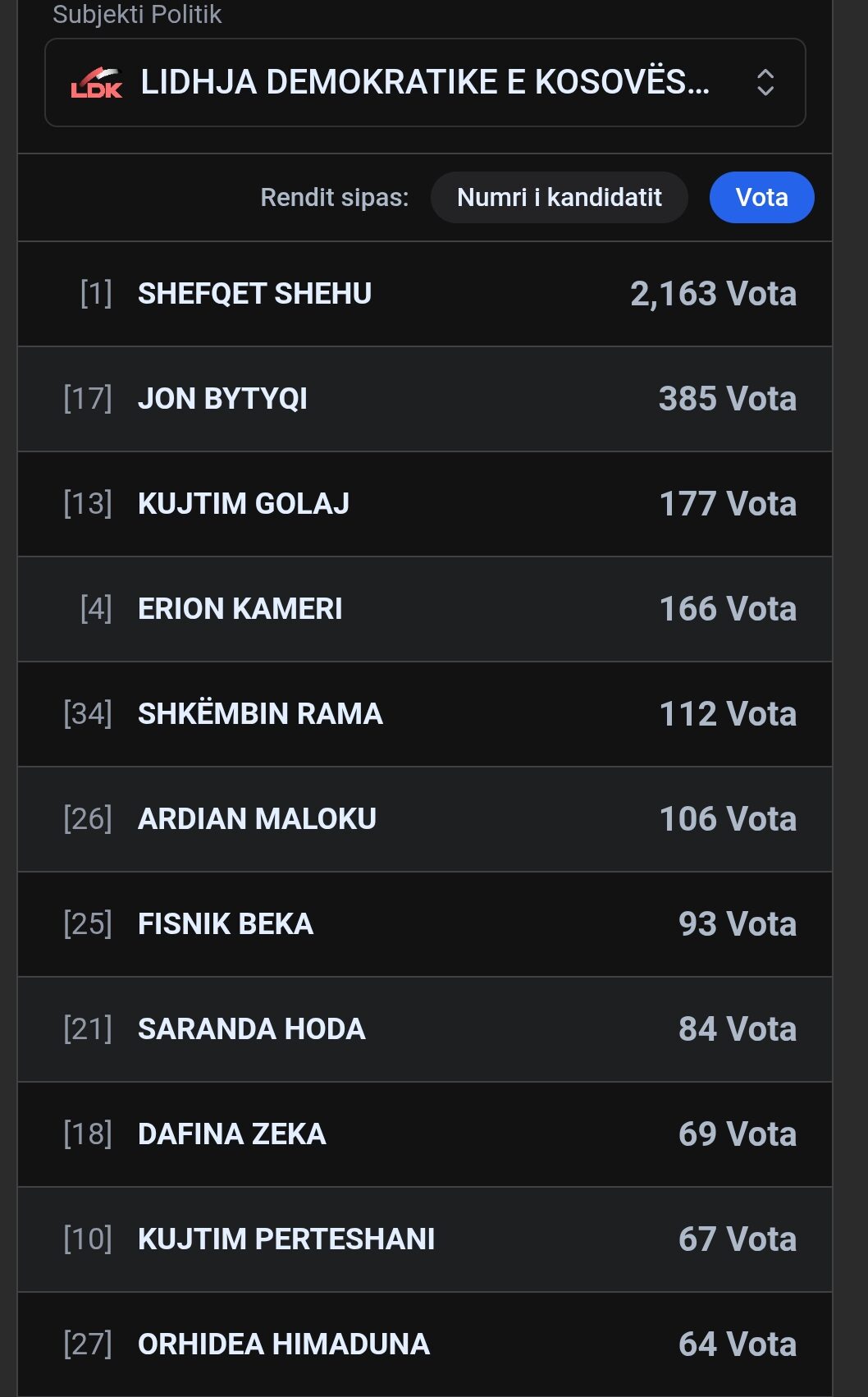This screenshot has width=868, height=1397.
Task: Click Shkëmbin Rama candidate name
Action: pyautogui.click(x=260, y=714)
